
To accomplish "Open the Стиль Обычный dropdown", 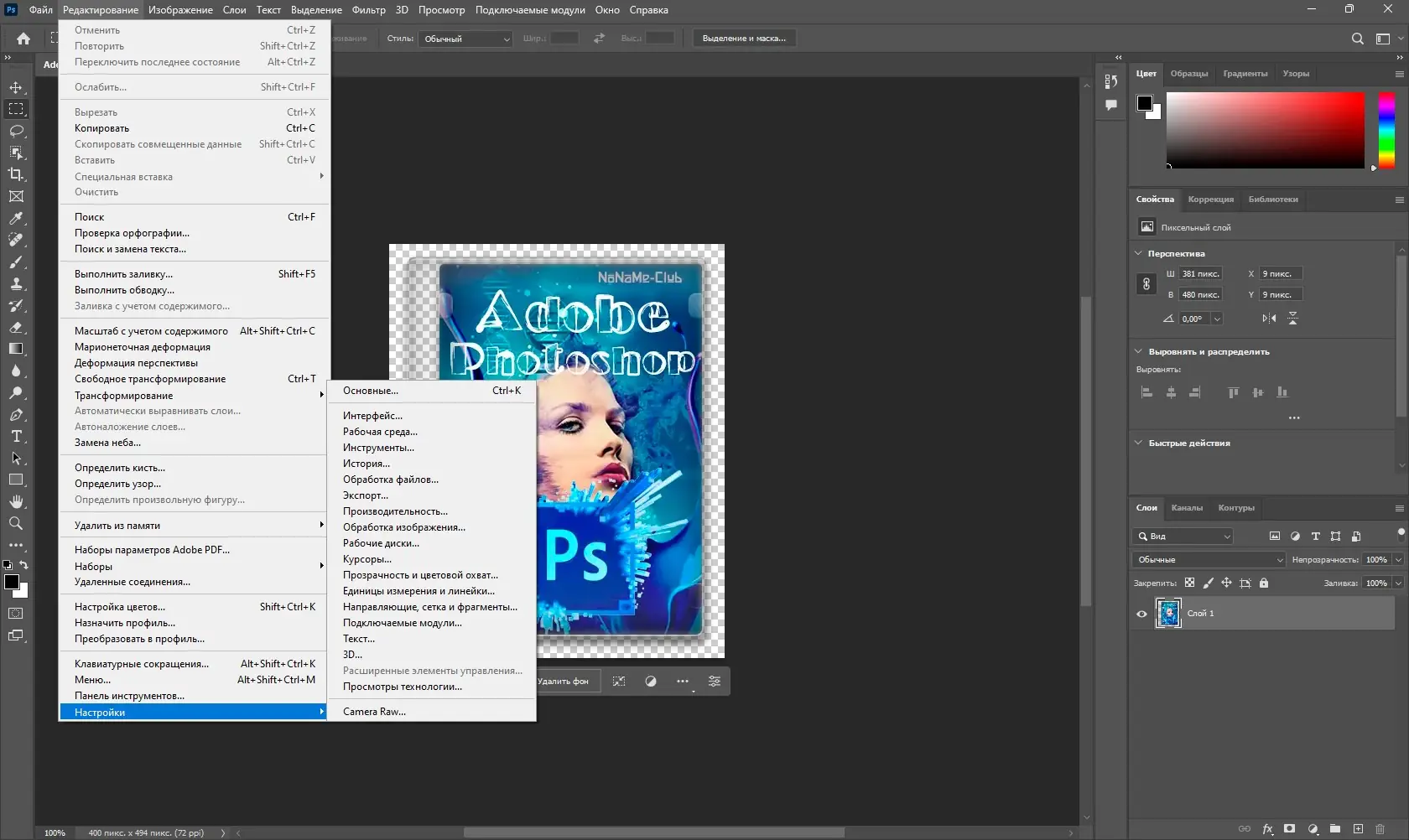I will [466, 39].
